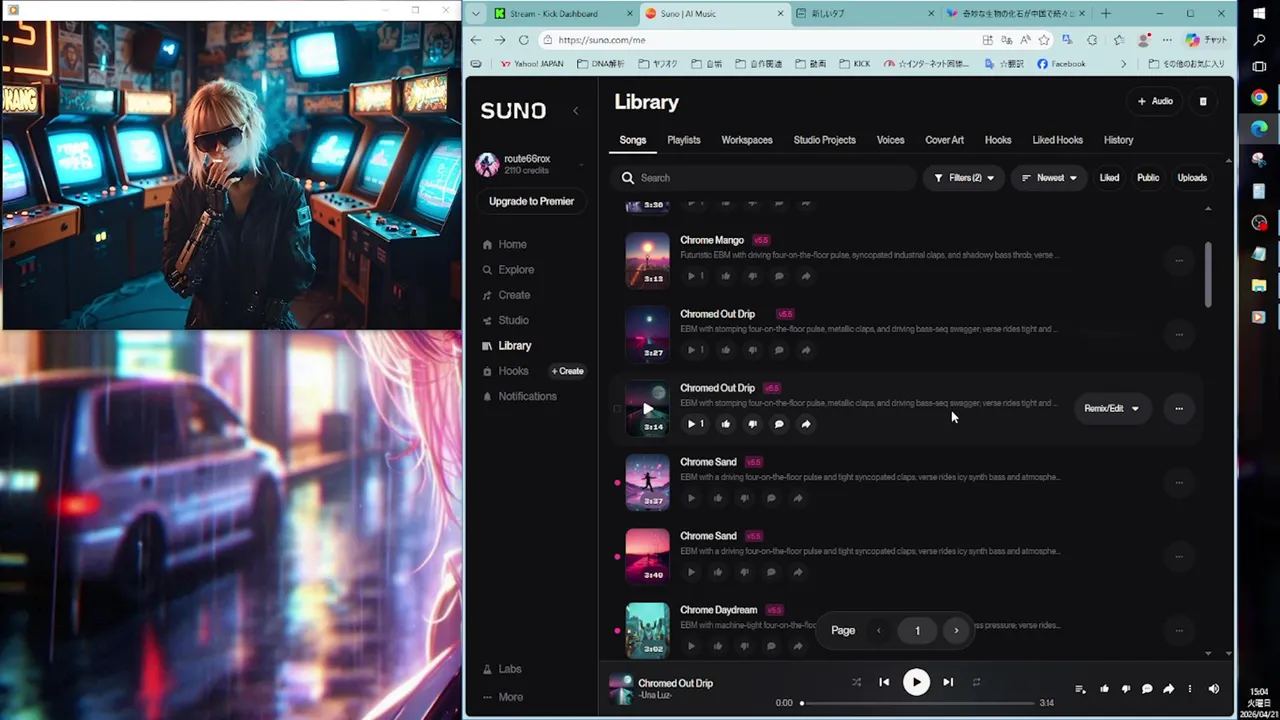Open the Newest sort dropdown
Screen dimensions: 1280x720
coord(1049,178)
